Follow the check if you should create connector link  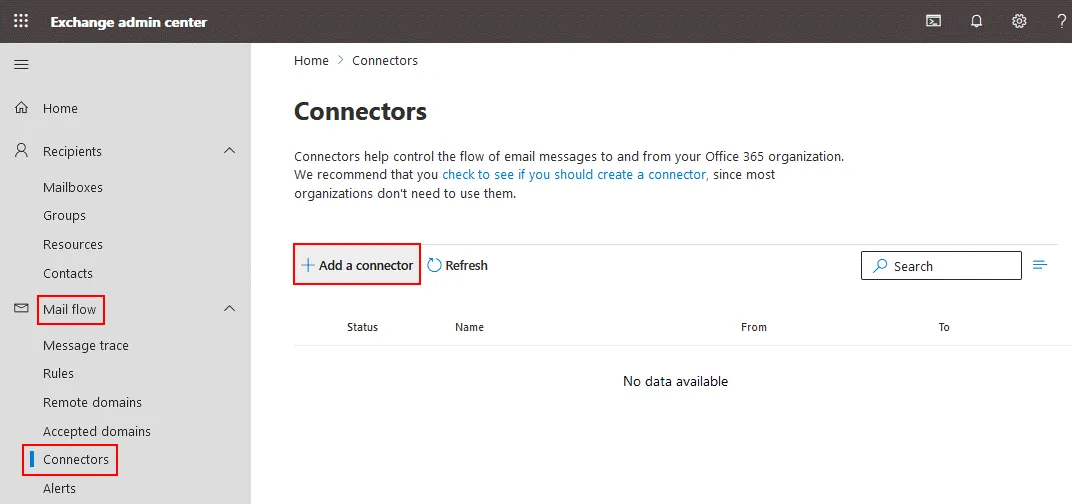click(x=575, y=174)
